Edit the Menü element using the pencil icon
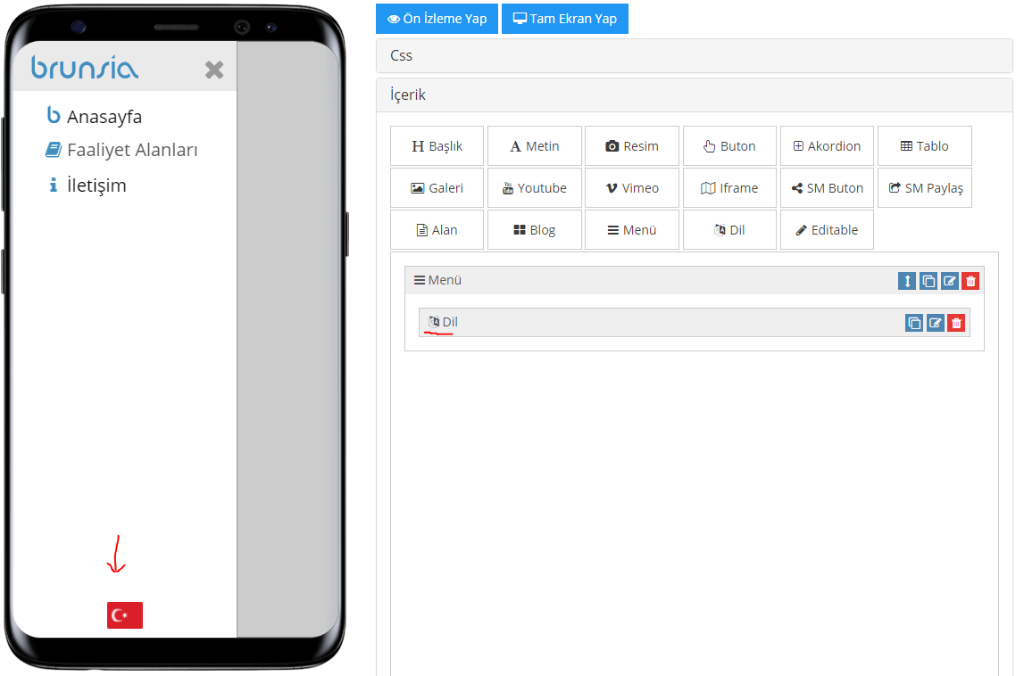Viewport: 1024px width, 676px height. click(949, 281)
